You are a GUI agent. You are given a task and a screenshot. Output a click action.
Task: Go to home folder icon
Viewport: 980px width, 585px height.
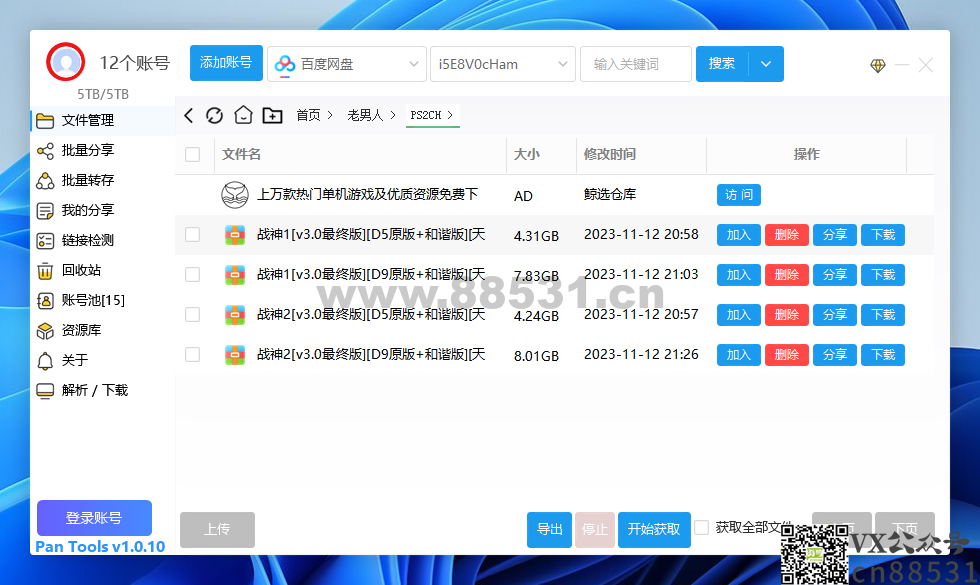tap(243, 115)
